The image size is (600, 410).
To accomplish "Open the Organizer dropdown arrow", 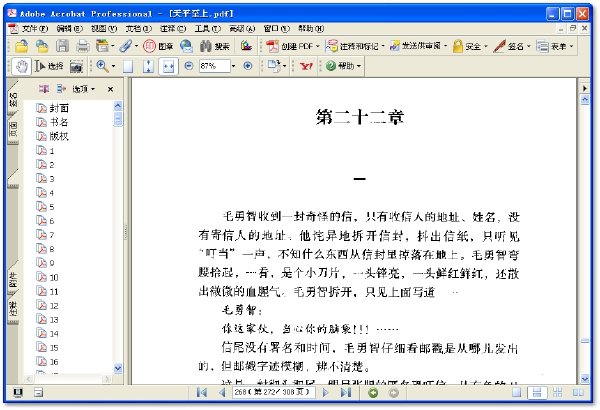I will click(x=113, y=46).
